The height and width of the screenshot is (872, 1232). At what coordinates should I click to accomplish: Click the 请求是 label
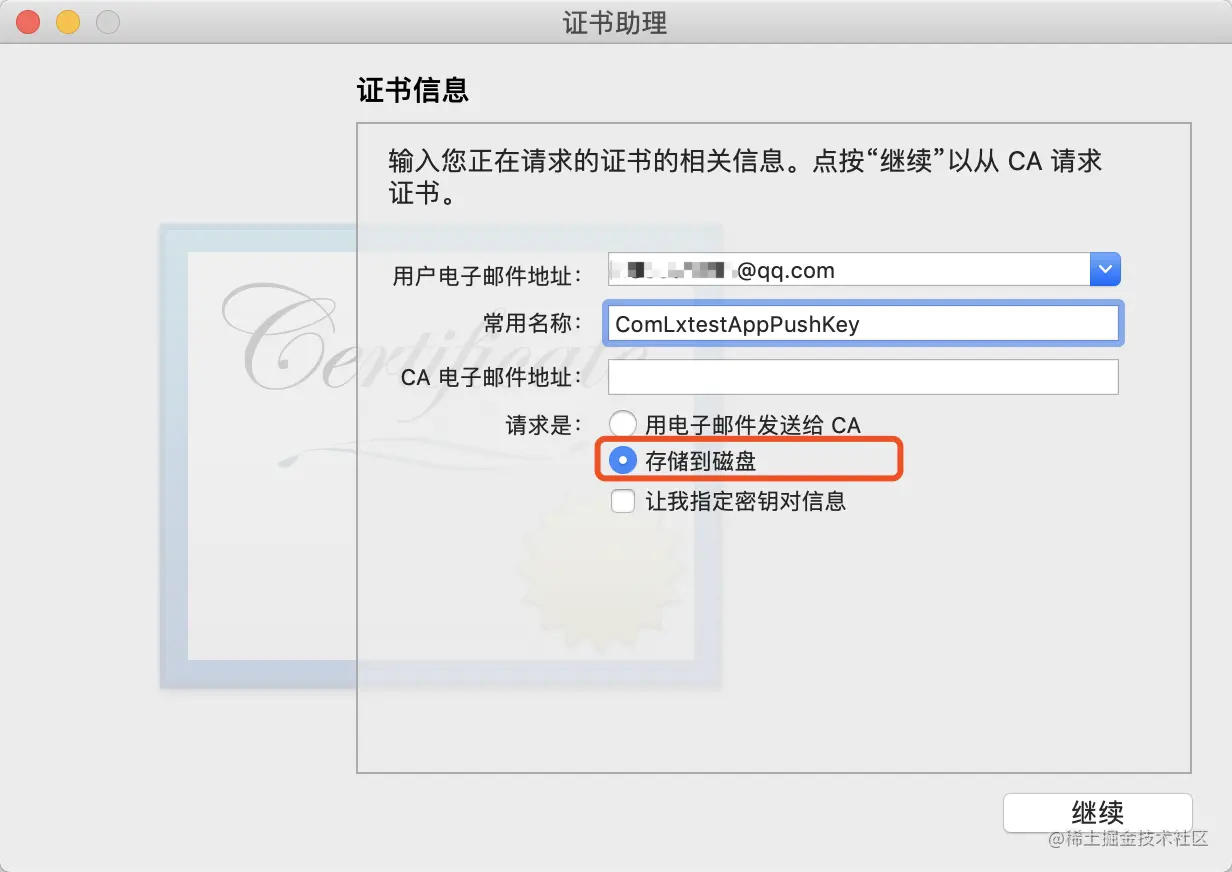coord(543,425)
